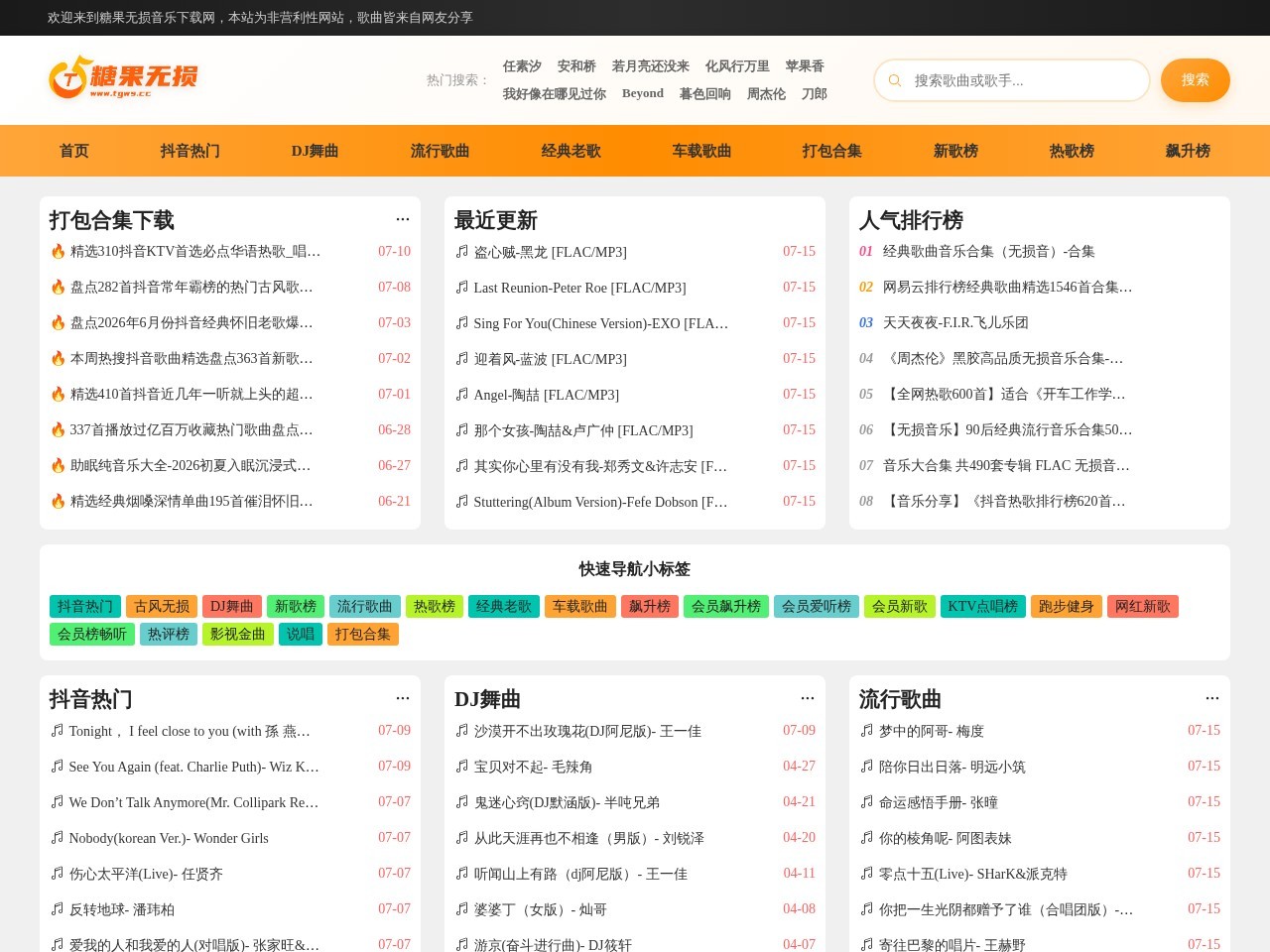Click fire icon beside 盘点282首抖音
The height and width of the screenshot is (952, 1270).
(x=58, y=288)
